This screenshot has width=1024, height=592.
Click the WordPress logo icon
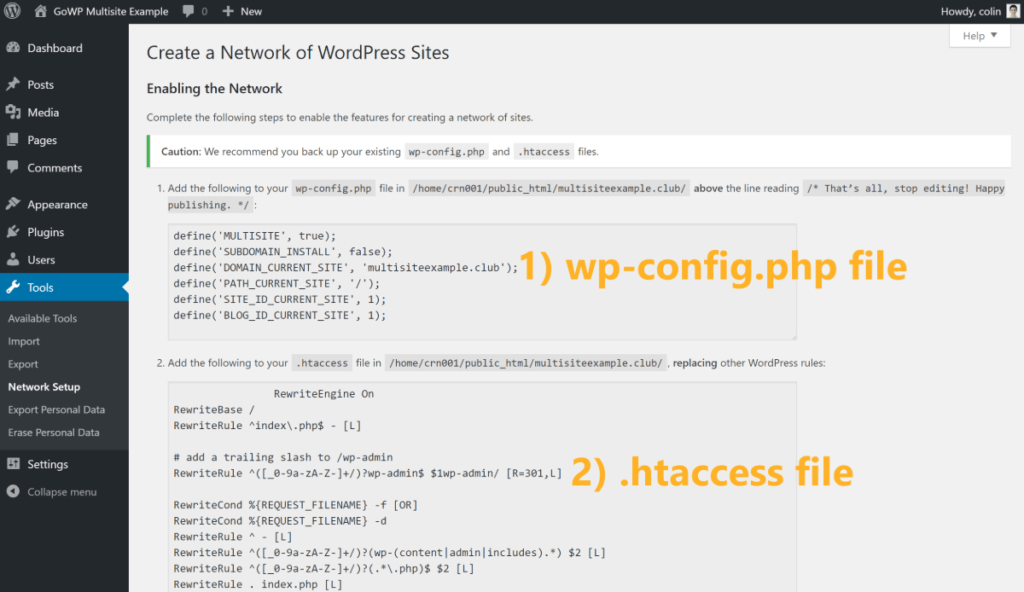[x=12, y=10]
